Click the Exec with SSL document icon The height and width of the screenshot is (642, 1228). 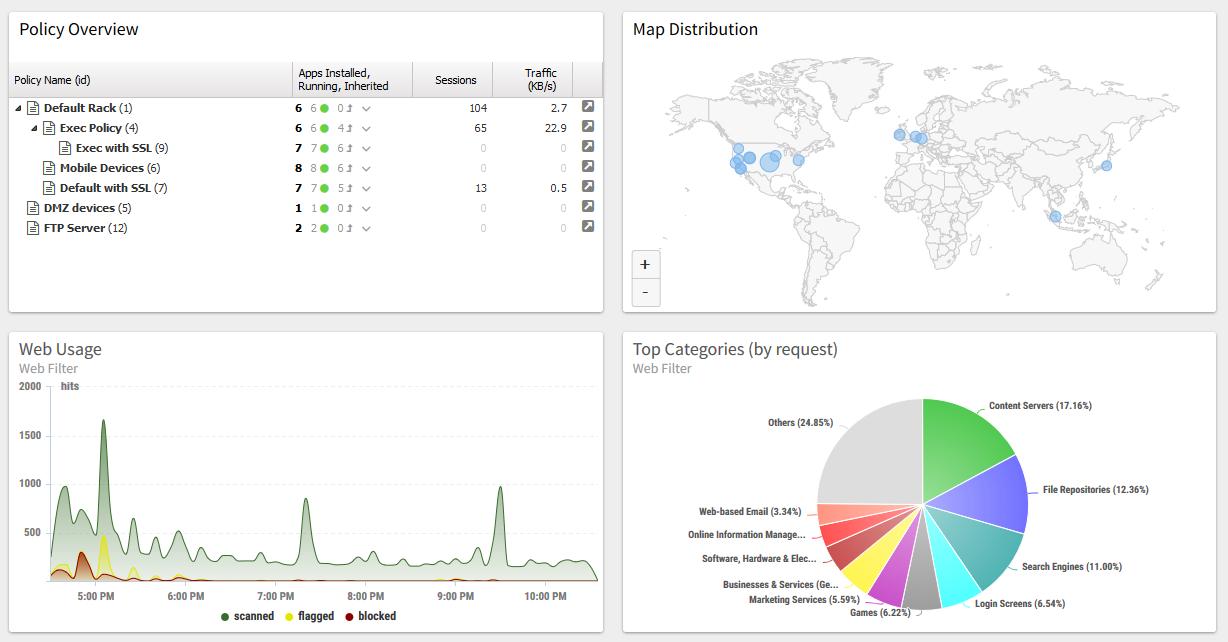(65, 147)
